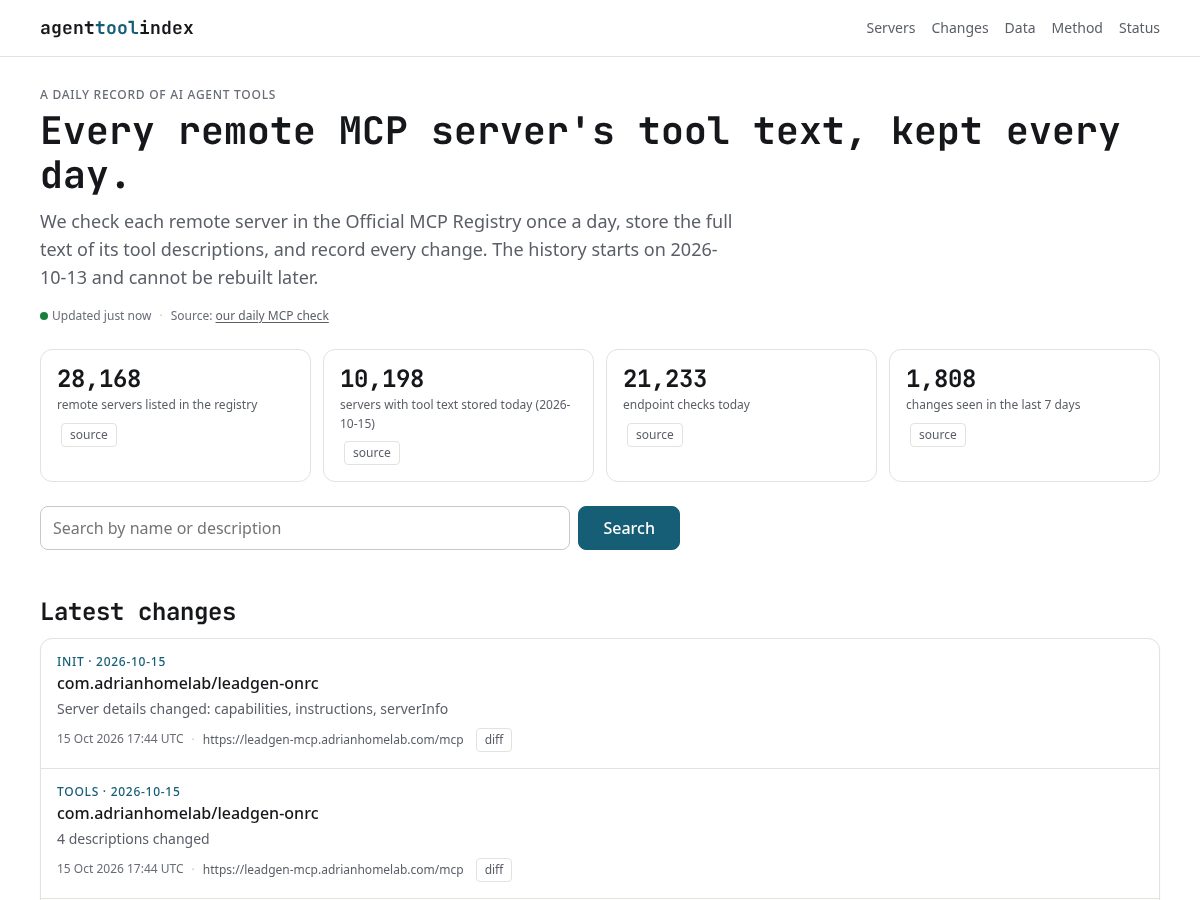Click the 28,168 registry count
Image resolution: width=1200 pixels, height=900 pixels.
click(99, 379)
